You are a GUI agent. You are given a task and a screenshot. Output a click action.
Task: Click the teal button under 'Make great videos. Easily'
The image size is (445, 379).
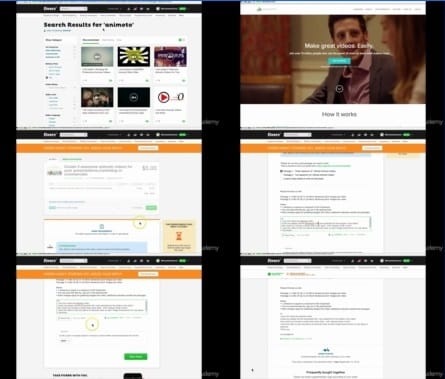[x=339, y=61]
